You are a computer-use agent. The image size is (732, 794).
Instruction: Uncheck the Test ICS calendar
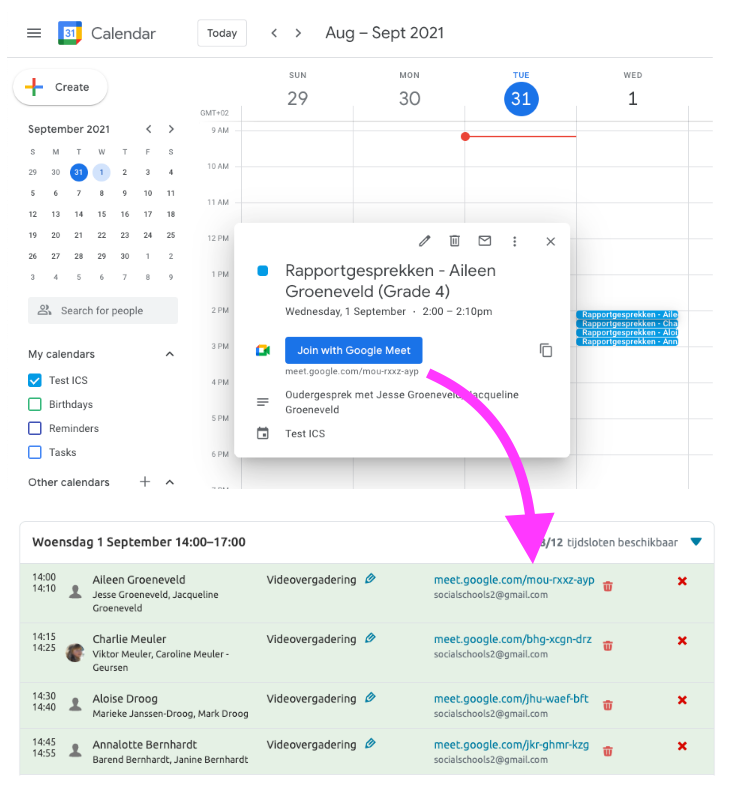click(35, 380)
